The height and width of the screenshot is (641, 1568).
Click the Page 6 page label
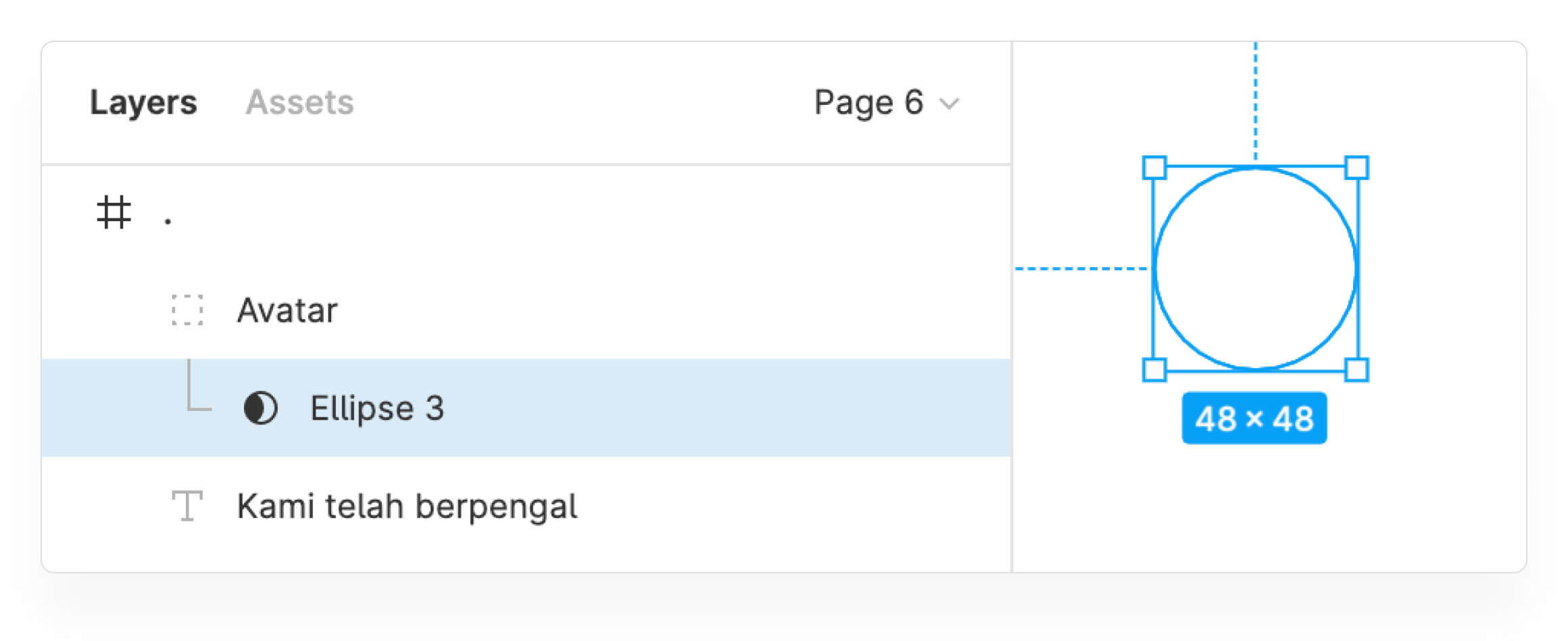(868, 103)
